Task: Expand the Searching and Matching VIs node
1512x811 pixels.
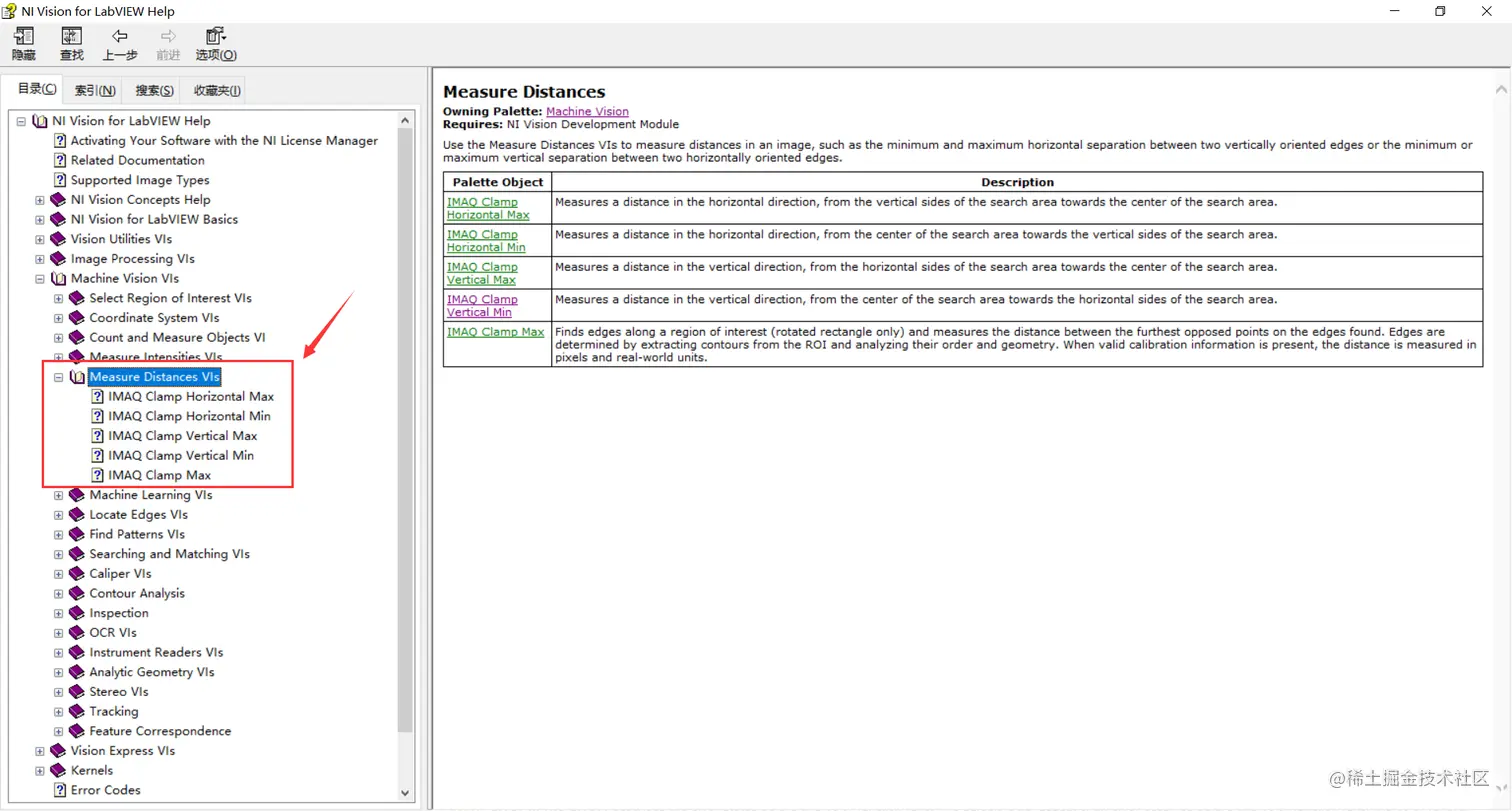Action: [x=59, y=554]
